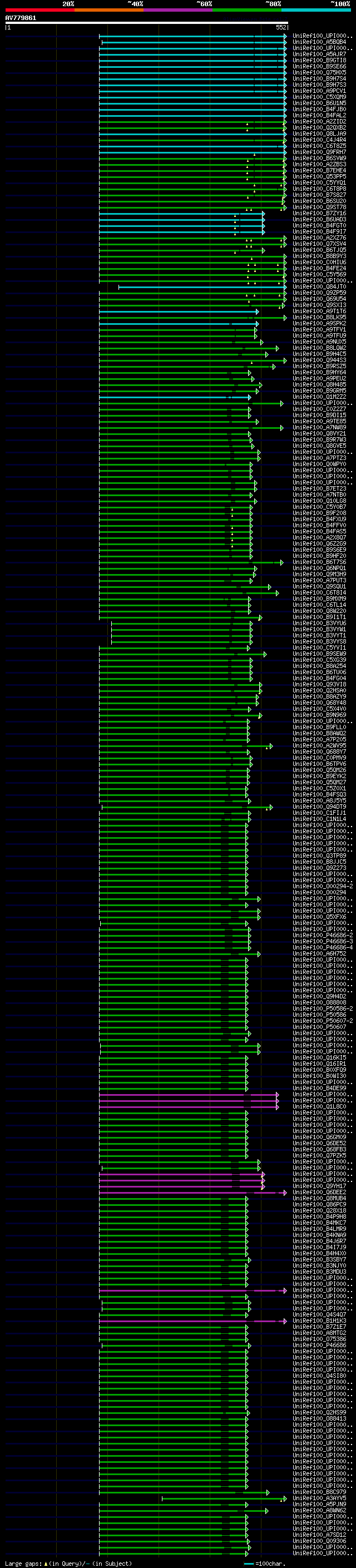Click the UniRef100_B7ET23 hit label
The width and height of the screenshot is (356, 1568).
pyautogui.click(x=319, y=489)
